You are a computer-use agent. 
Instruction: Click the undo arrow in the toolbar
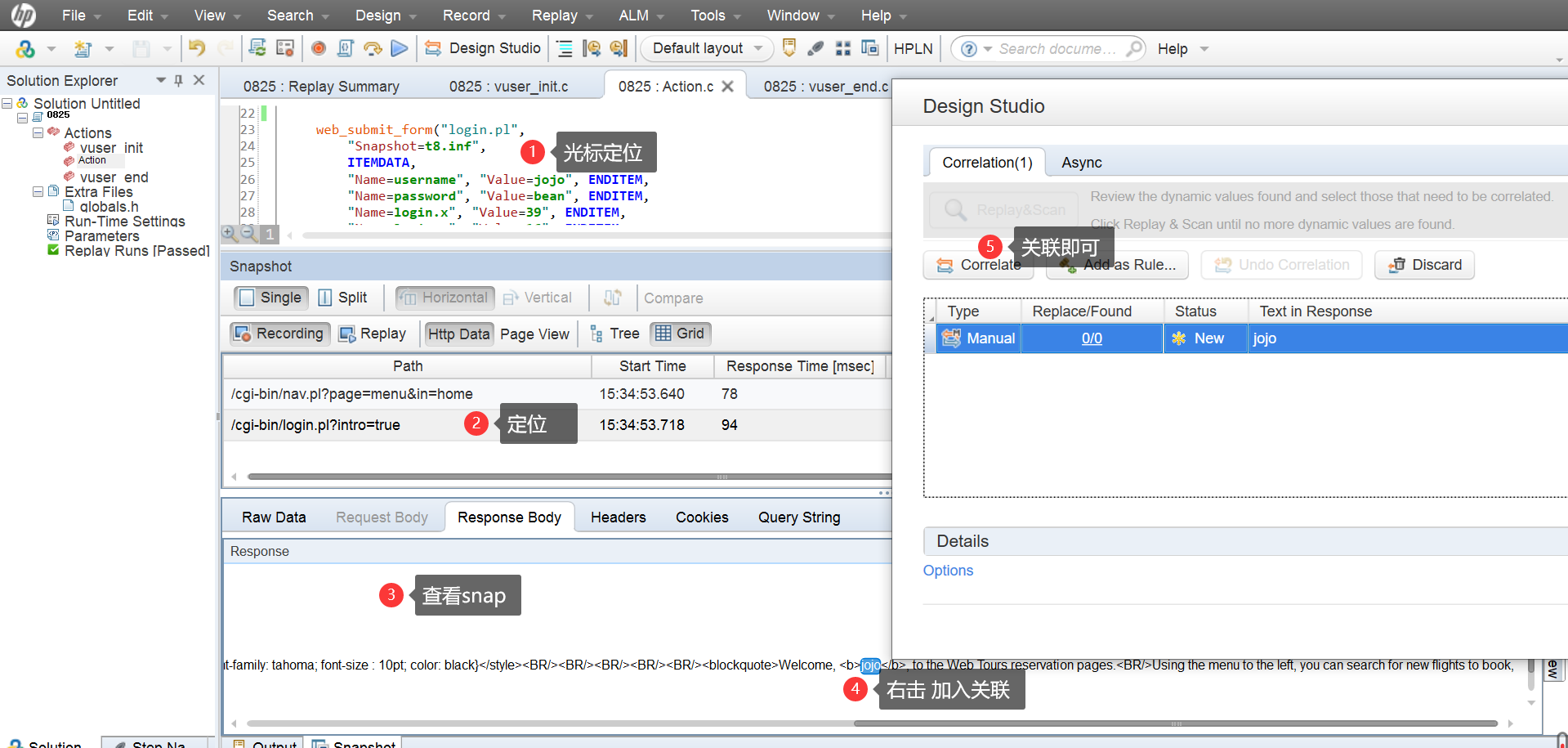point(196,48)
